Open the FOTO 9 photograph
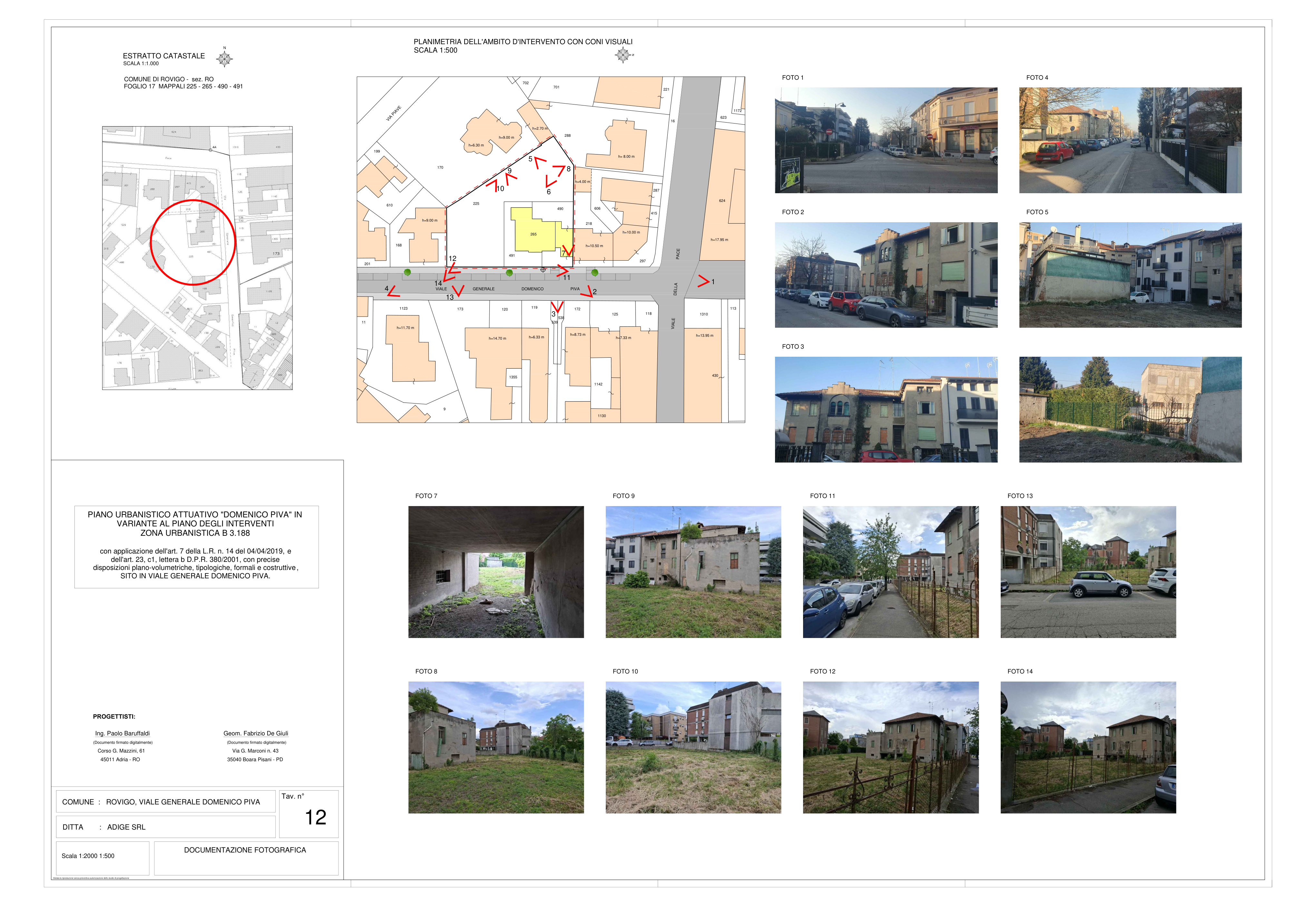 click(693, 572)
